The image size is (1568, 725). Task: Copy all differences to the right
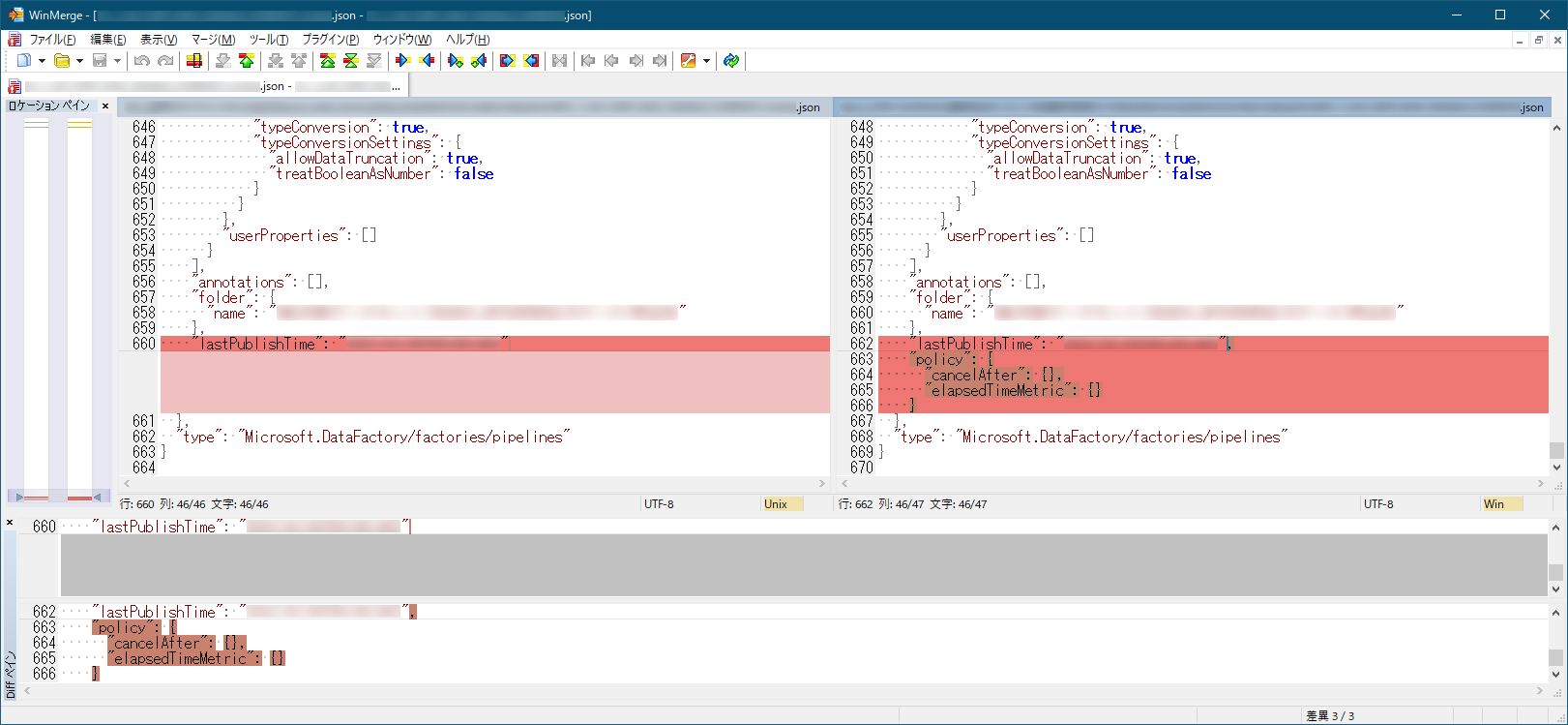pos(508,61)
